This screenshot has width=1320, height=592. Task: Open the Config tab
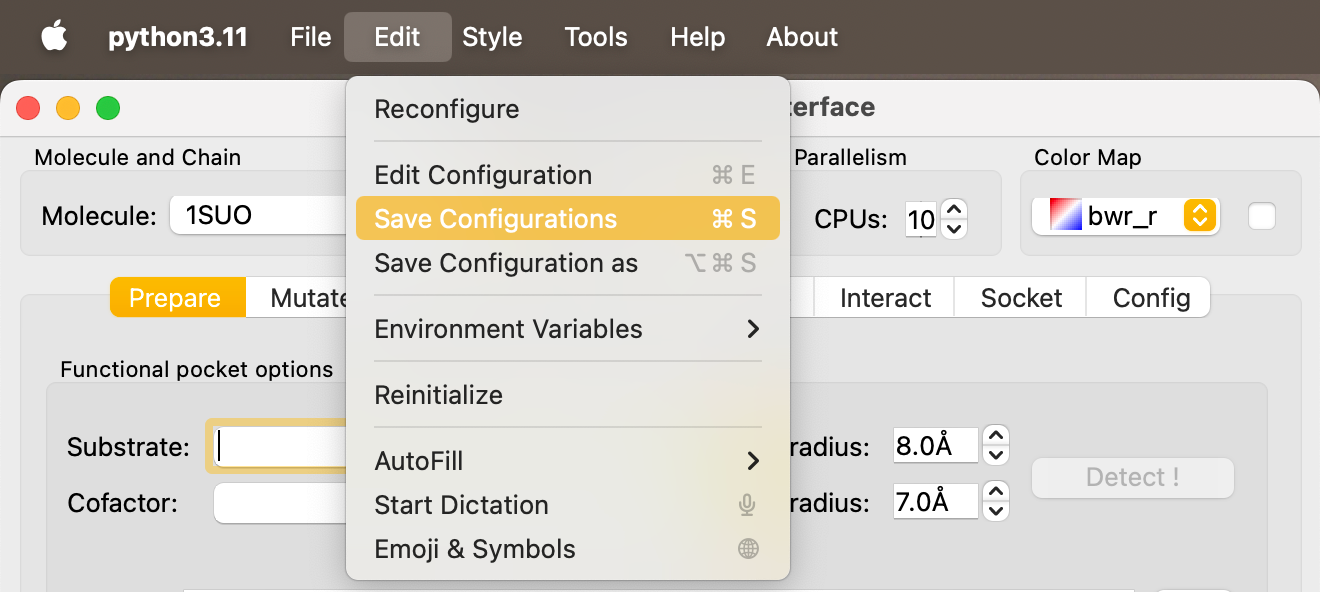pos(1150,298)
